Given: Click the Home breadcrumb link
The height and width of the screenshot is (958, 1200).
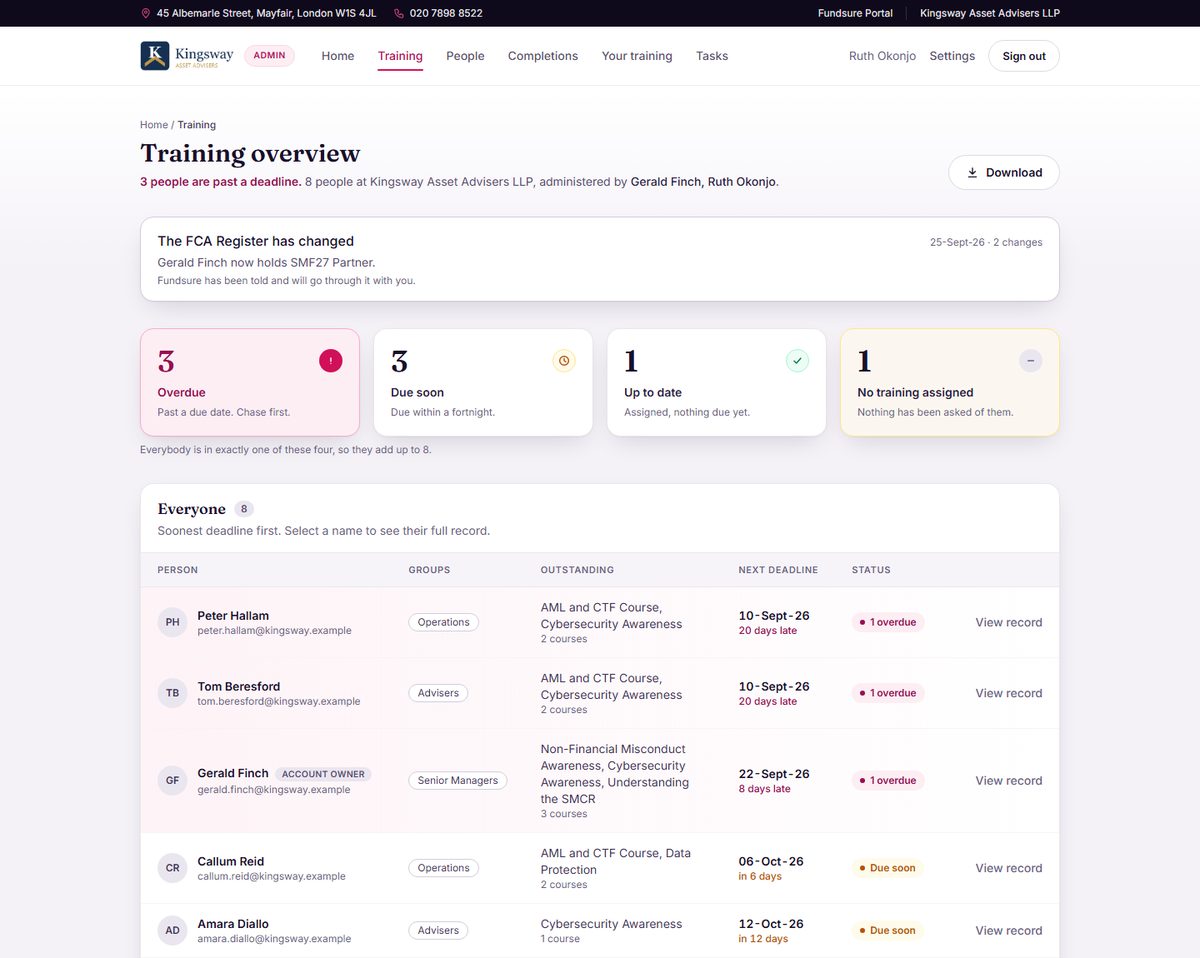Looking at the screenshot, I should tap(154, 125).
